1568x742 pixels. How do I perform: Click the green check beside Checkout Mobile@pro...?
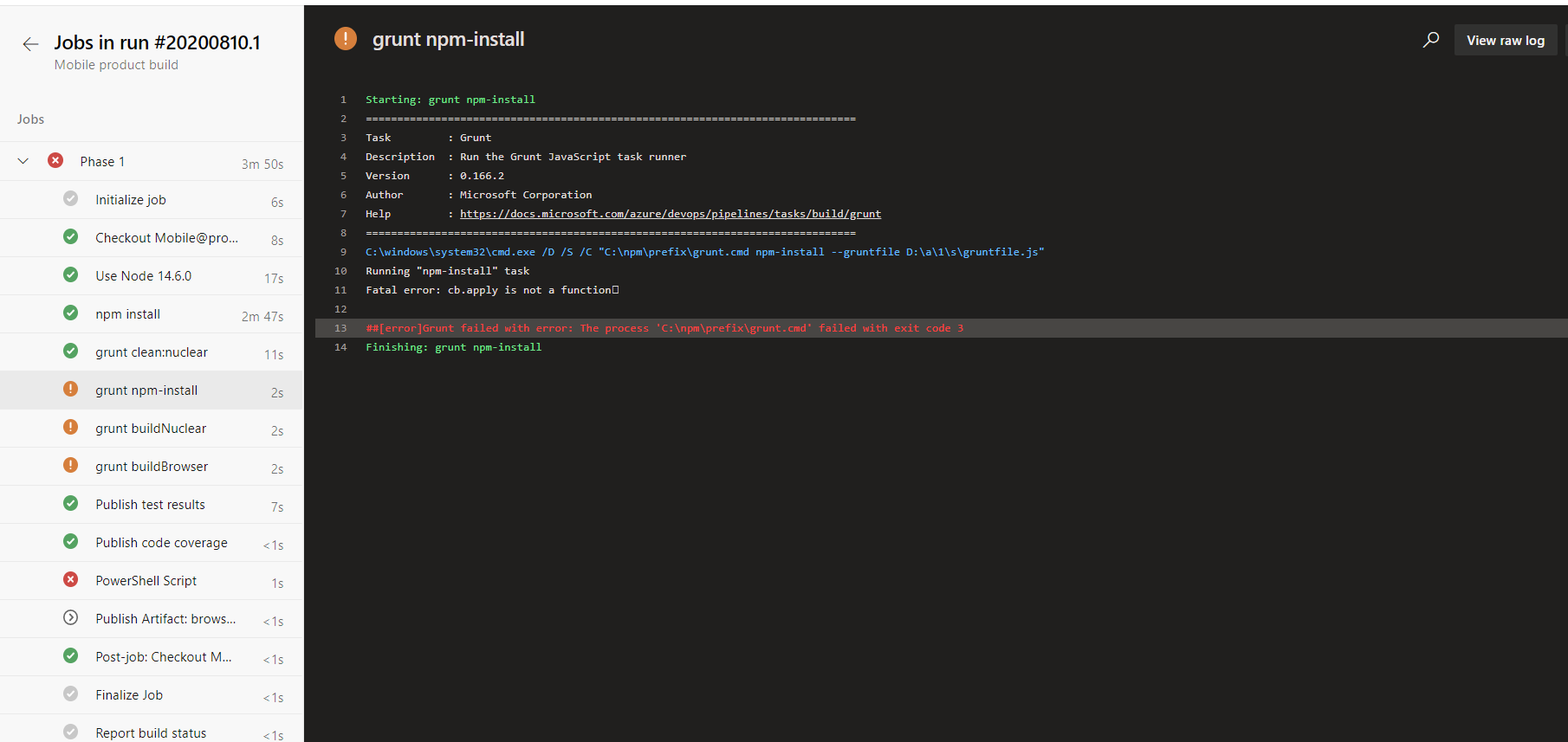coord(71,236)
